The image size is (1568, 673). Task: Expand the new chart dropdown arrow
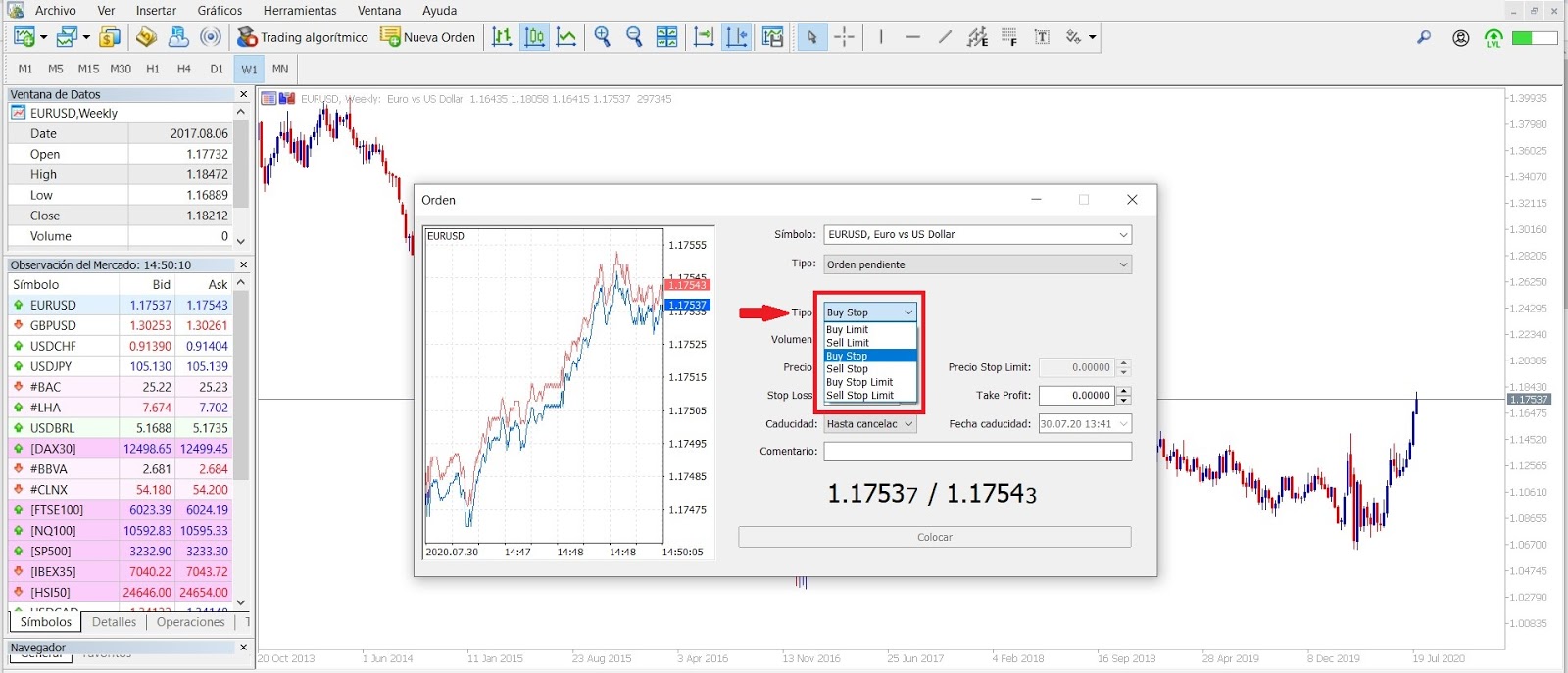click(x=43, y=37)
